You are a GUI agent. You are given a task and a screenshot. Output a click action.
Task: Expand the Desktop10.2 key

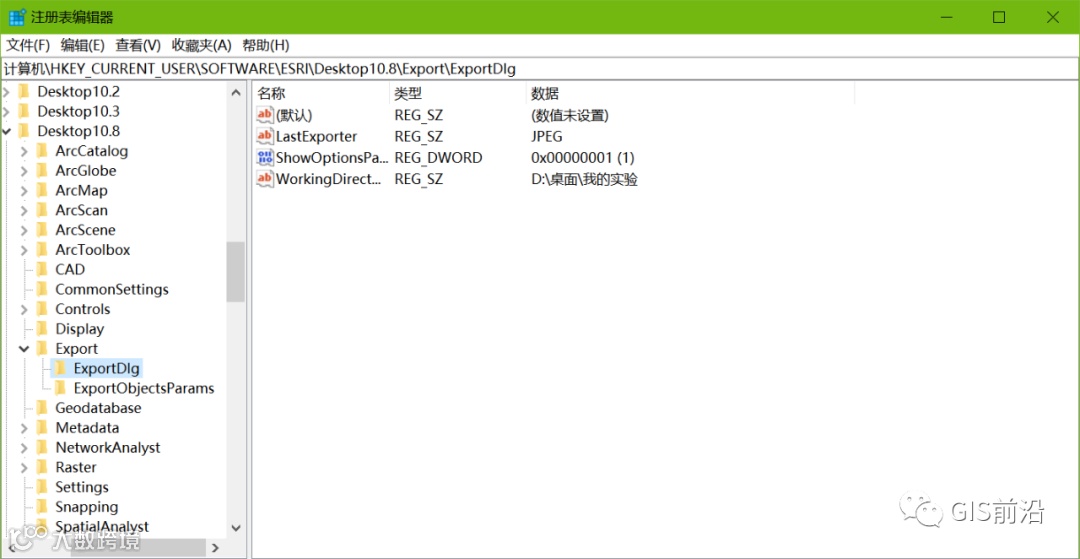pos(7,92)
